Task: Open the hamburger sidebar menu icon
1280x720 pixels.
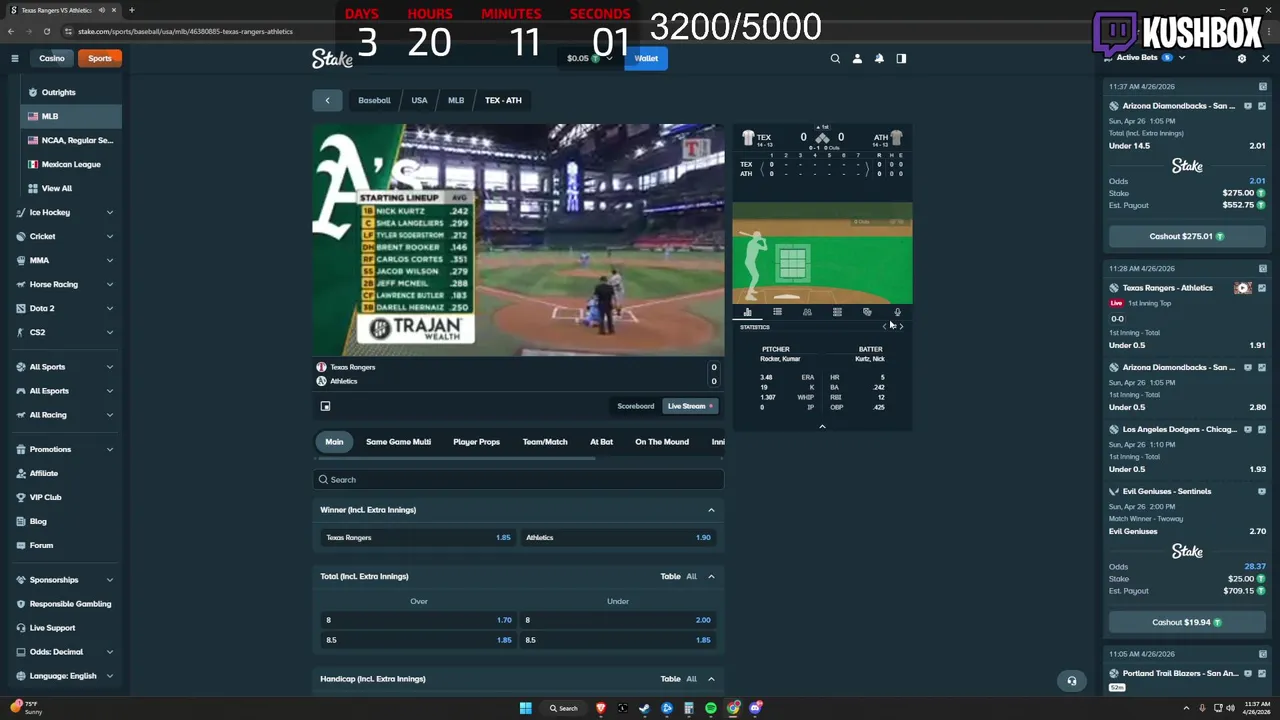Action: coord(15,58)
